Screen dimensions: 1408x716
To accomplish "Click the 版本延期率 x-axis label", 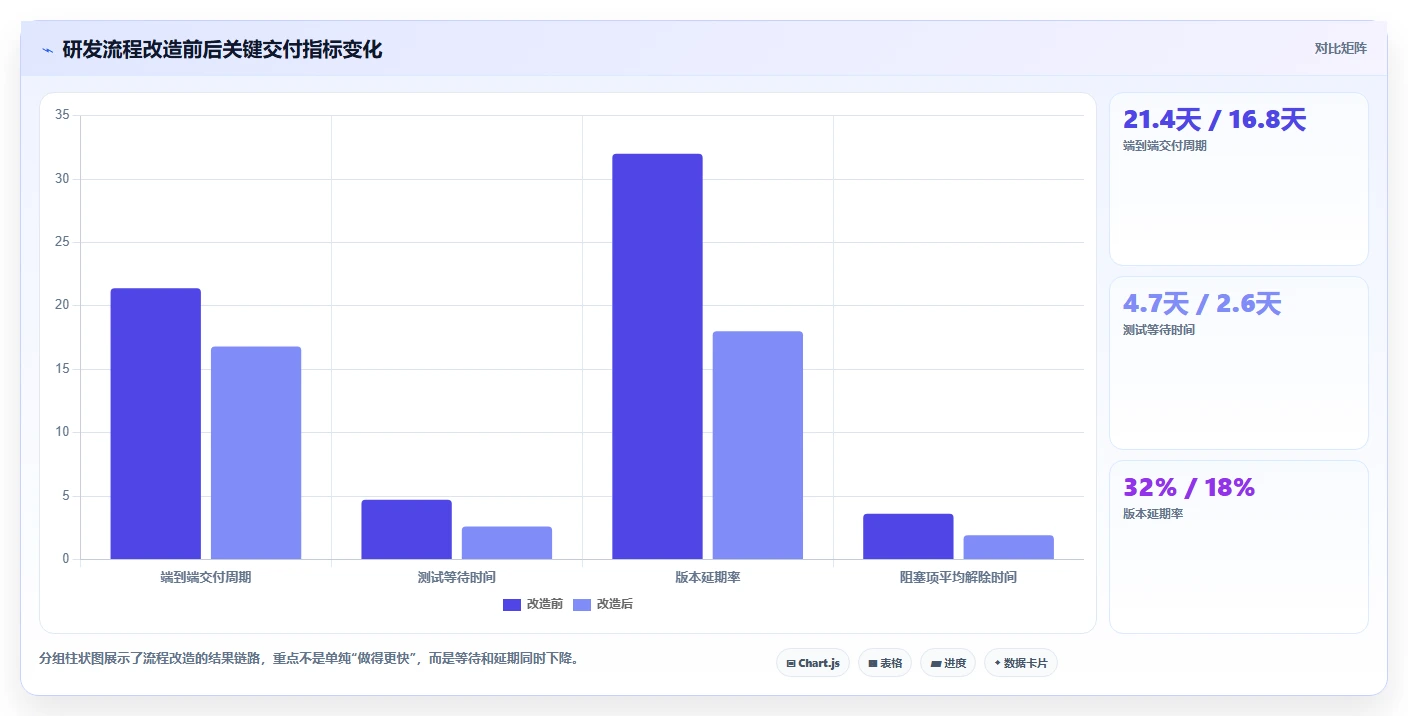I will (x=708, y=578).
